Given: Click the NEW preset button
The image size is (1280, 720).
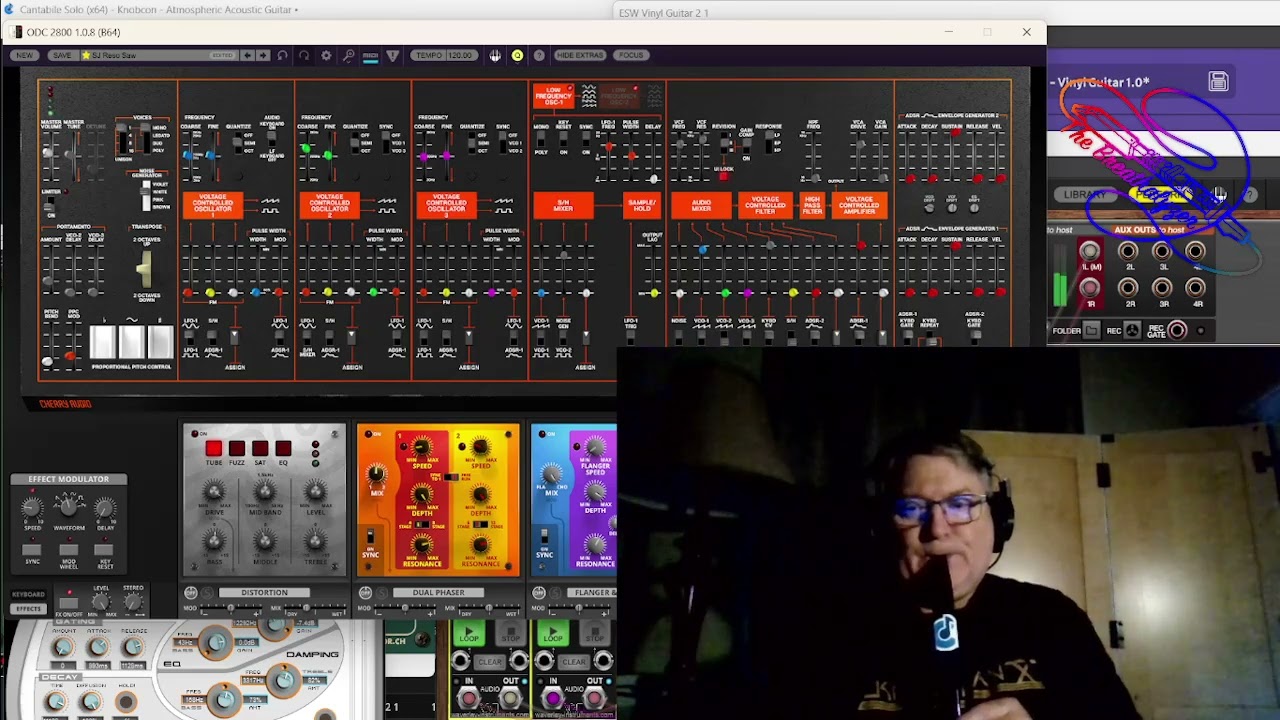Looking at the screenshot, I should (x=24, y=55).
